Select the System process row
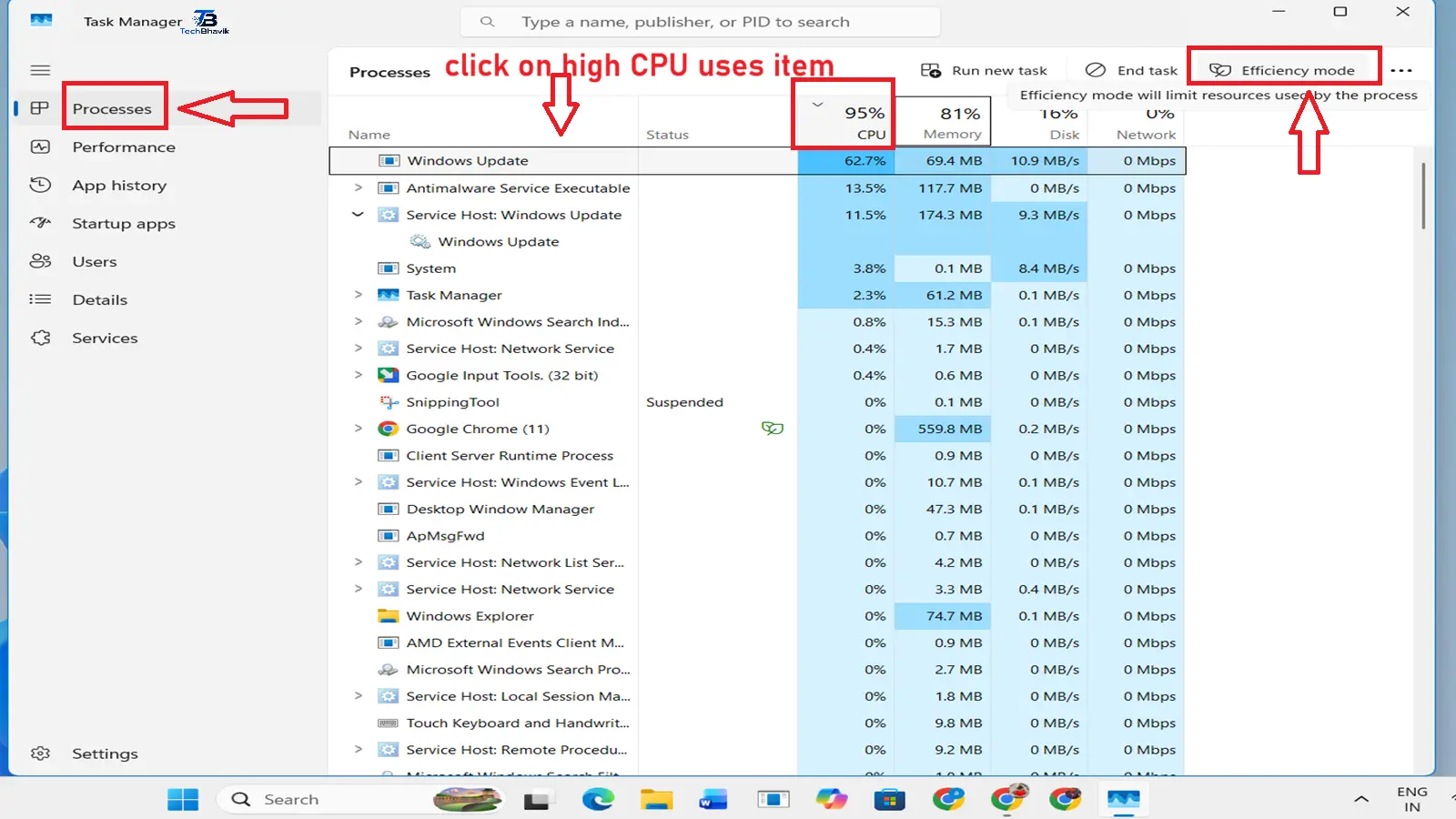 click(x=757, y=268)
